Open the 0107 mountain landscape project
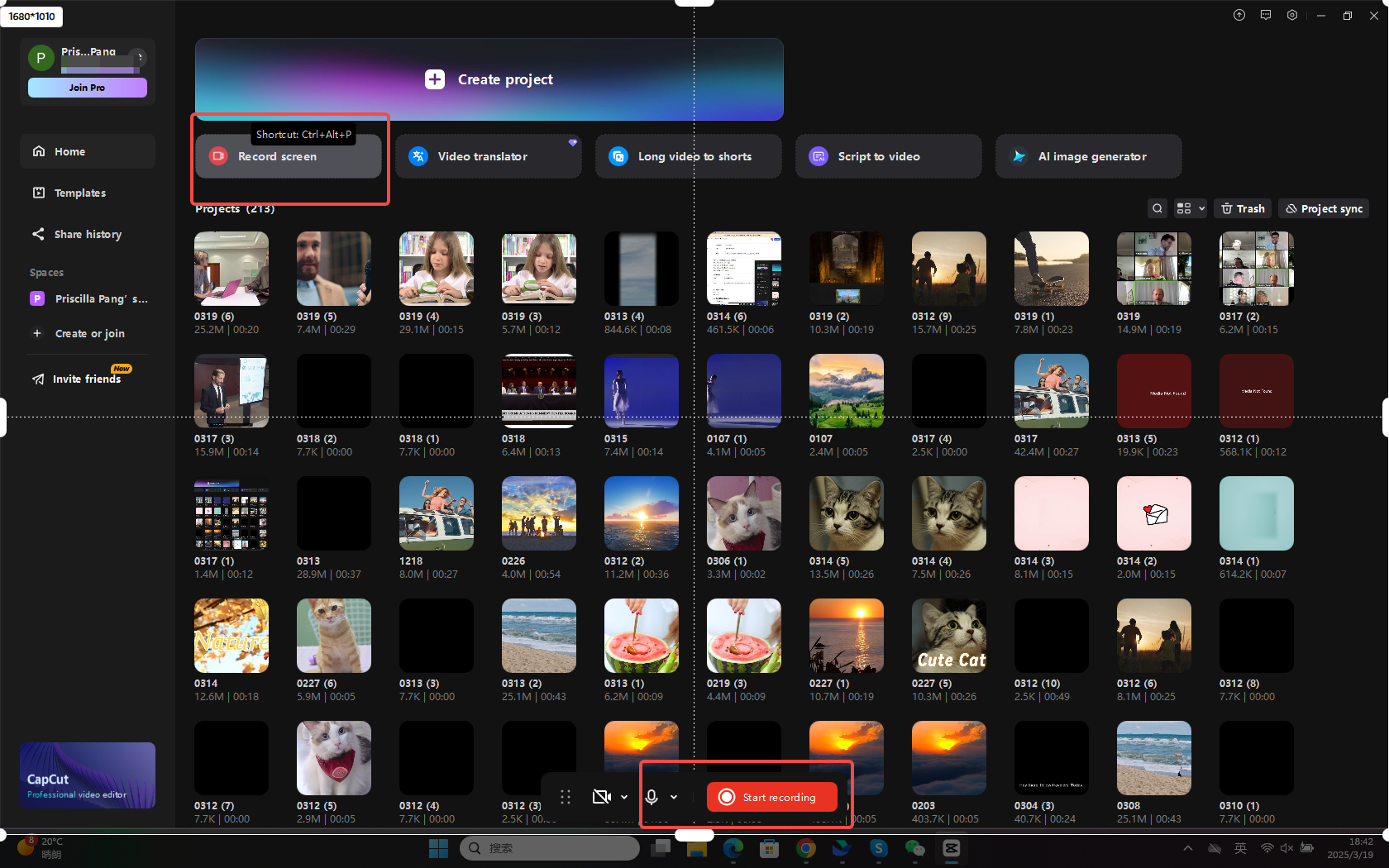 [x=847, y=391]
